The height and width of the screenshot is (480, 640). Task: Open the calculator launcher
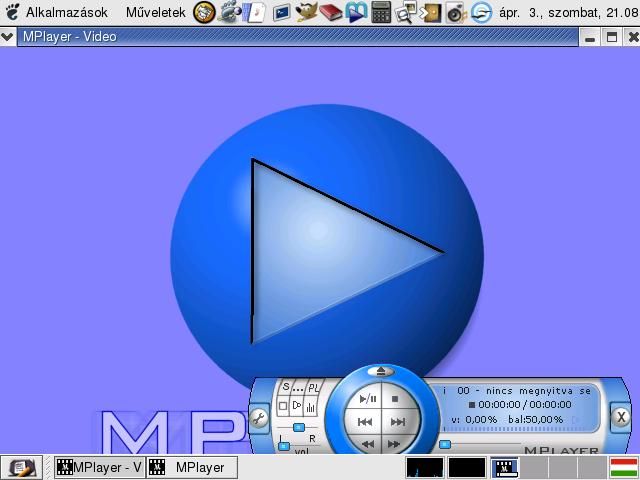(x=381, y=12)
